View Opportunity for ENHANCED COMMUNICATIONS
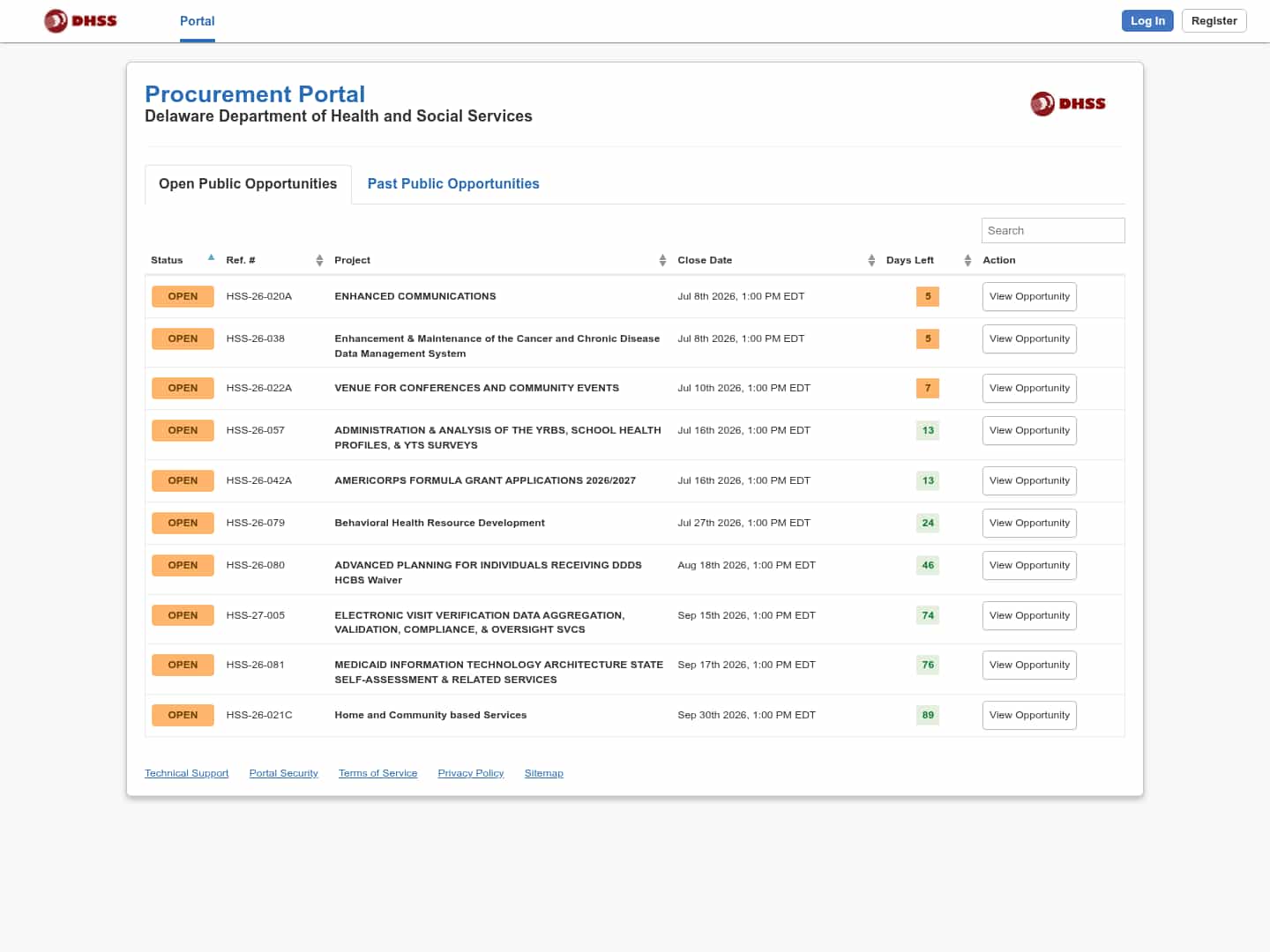 click(x=1029, y=297)
